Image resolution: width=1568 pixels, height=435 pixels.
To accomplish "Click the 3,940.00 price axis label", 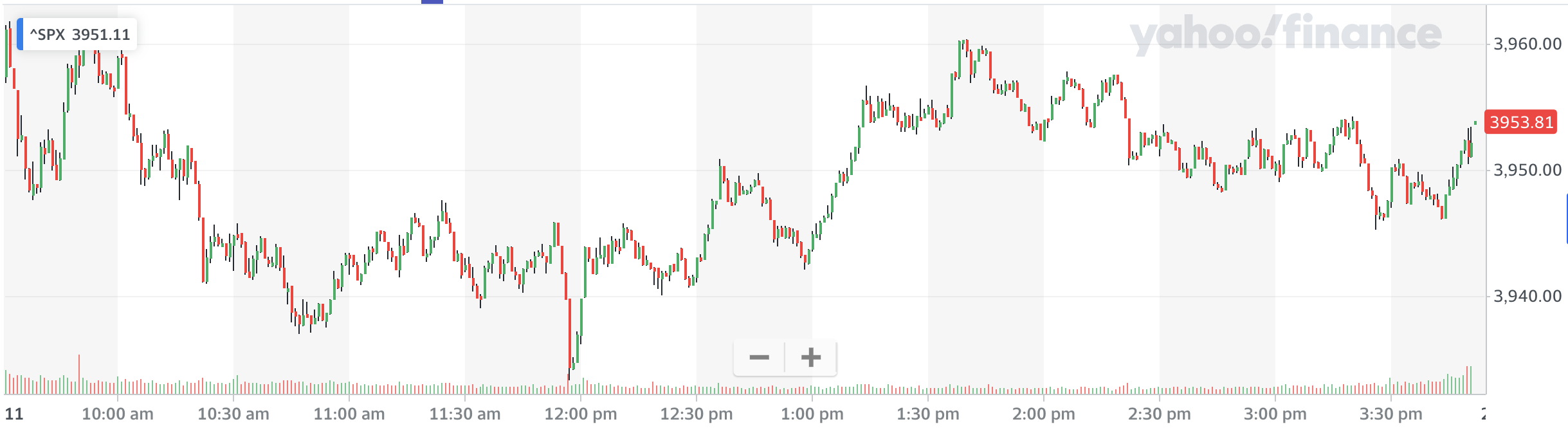I will pos(1527,297).
